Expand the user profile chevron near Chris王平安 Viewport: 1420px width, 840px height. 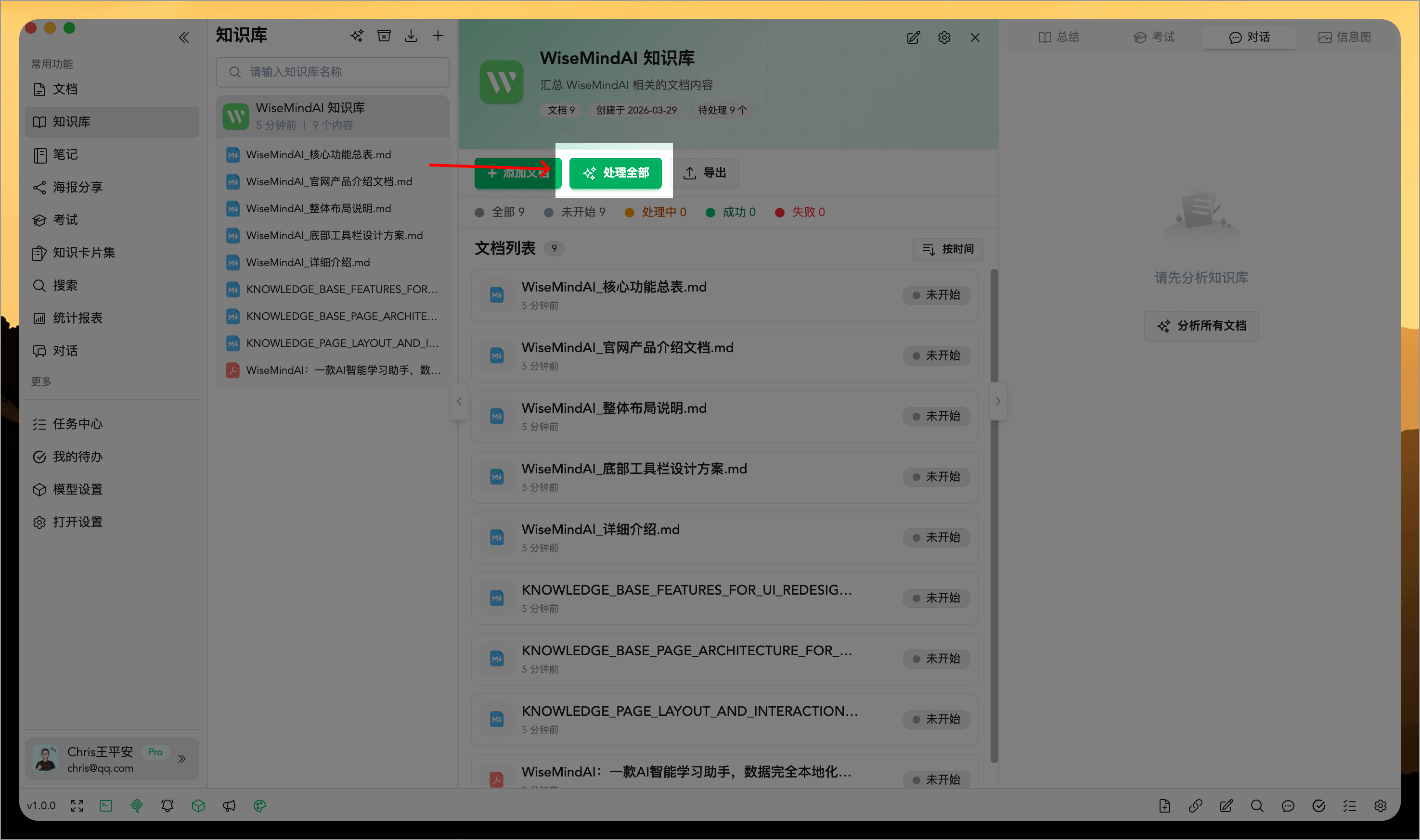[x=182, y=759]
